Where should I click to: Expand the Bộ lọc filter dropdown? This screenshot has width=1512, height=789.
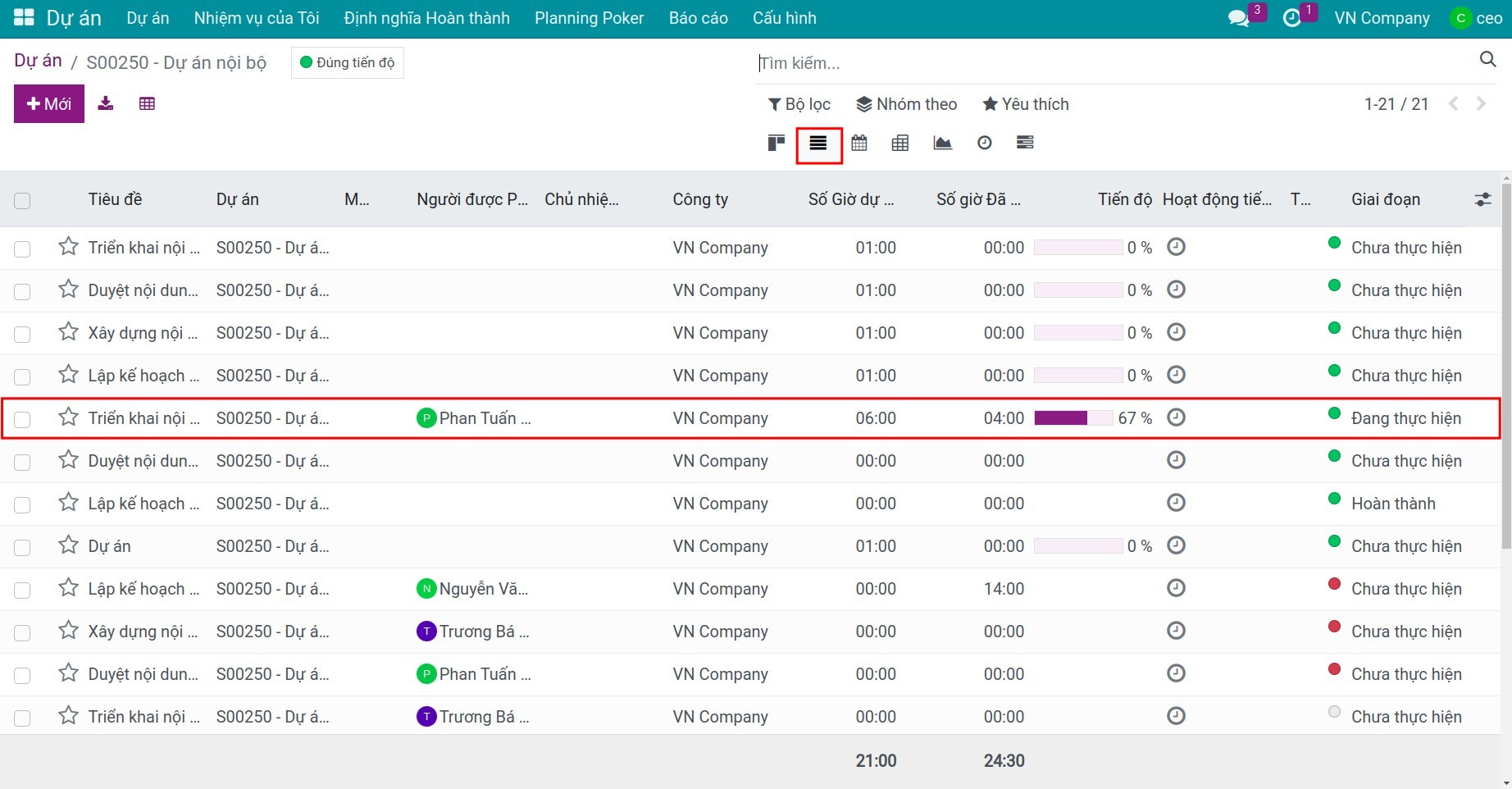(x=799, y=104)
